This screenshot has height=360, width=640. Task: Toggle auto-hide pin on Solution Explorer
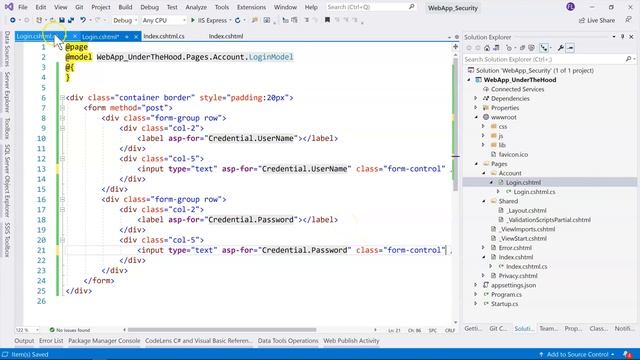622,37
